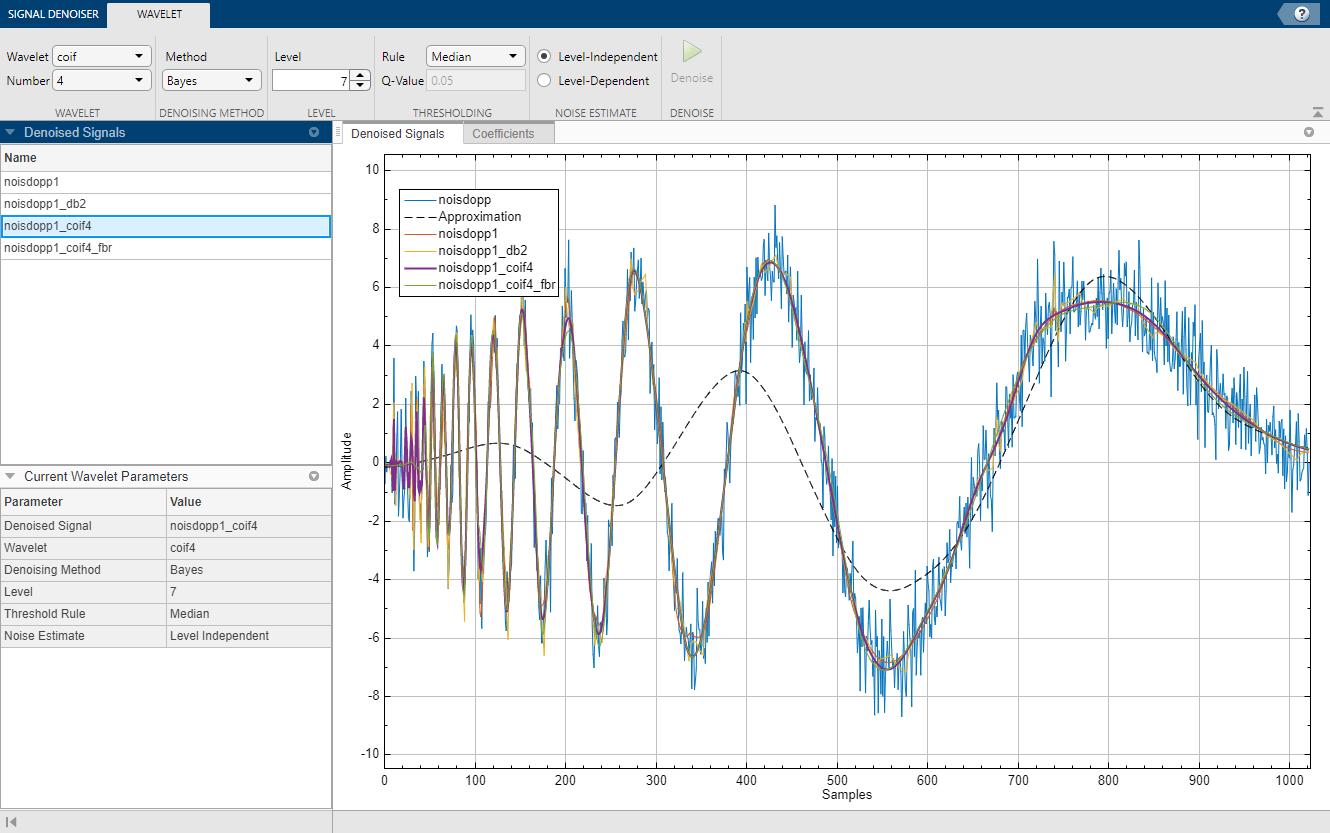Switch to the Coefficients tab

point(507,132)
